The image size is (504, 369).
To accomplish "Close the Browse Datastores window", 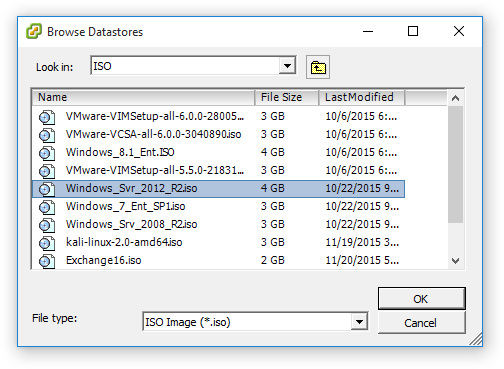I will 459,31.
